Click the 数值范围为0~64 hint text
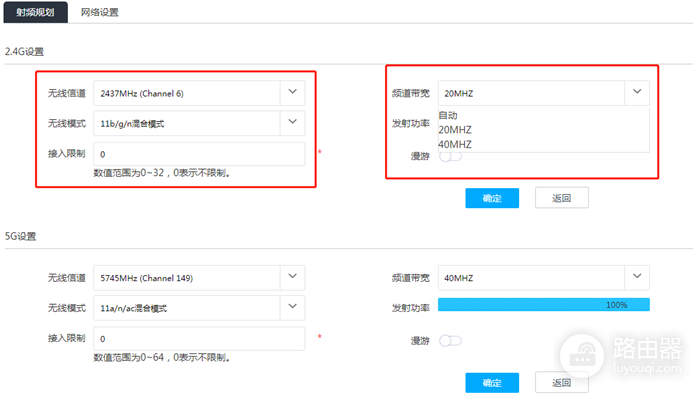Image resolution: width=700 pixels, height=396 pixels. [162, 358]
